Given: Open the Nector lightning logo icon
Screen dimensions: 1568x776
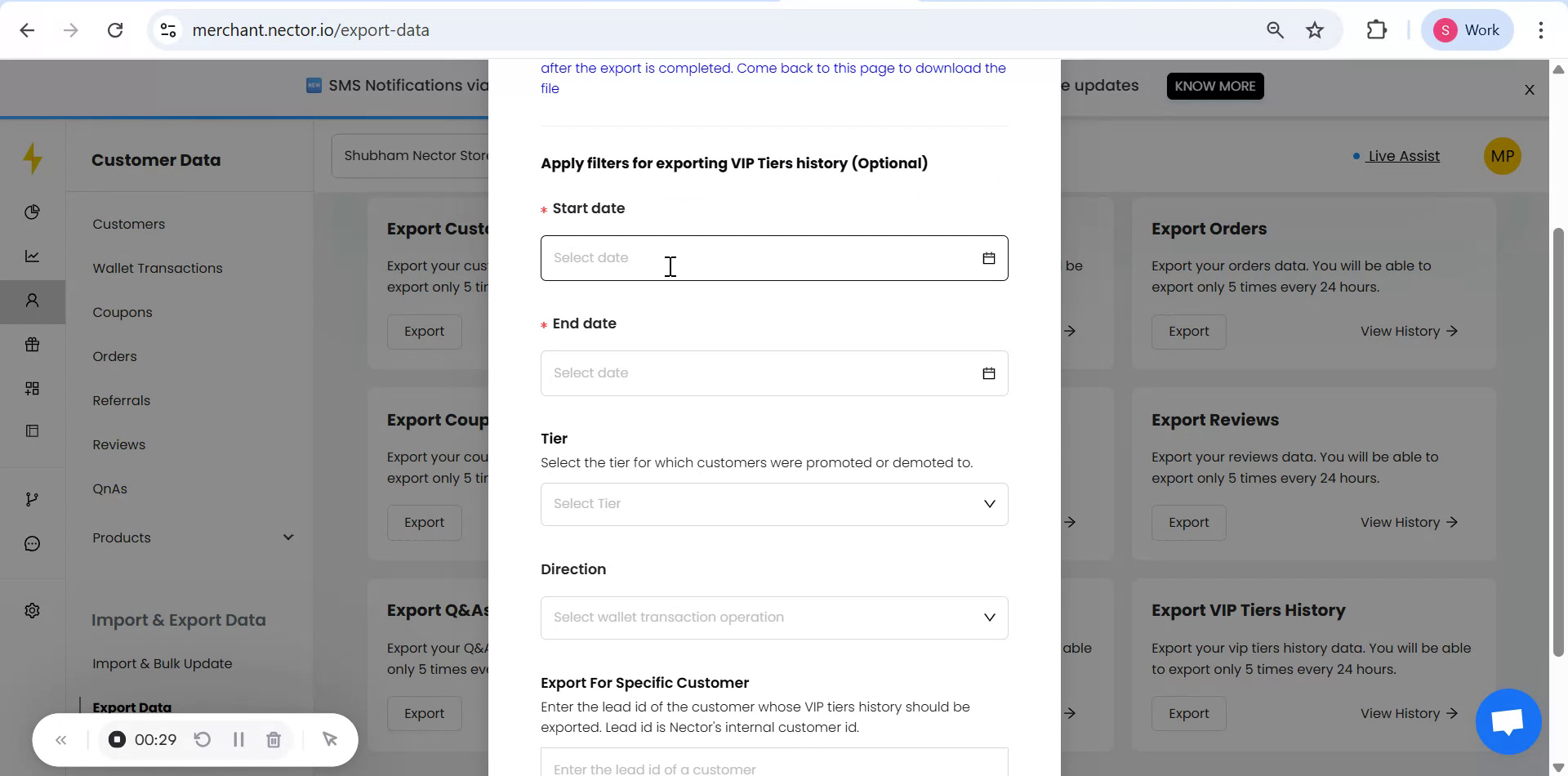Looking at the screenshot, I should point(33,158).
